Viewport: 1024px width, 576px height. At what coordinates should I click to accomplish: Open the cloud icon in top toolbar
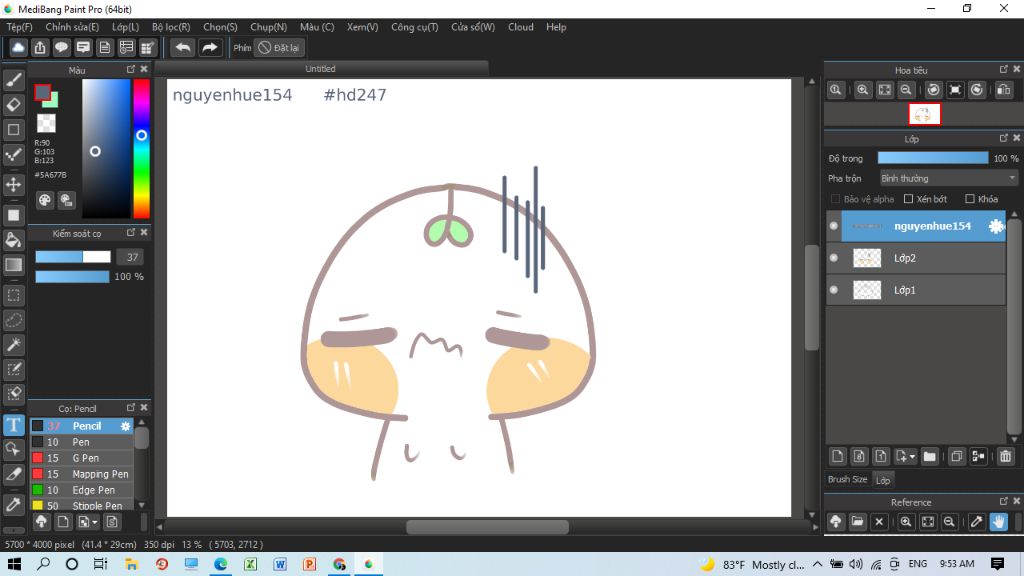tap(18, 48)
